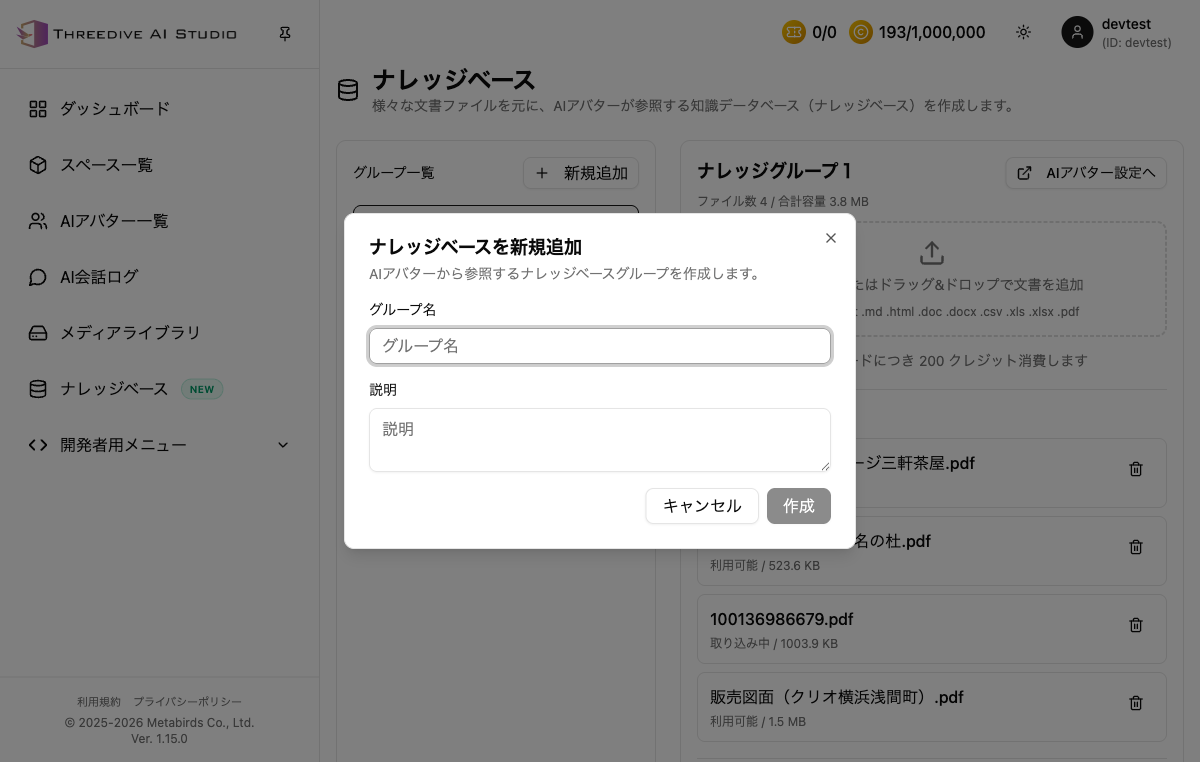Click the devtest username text
Screen dimensions: 1200x762
1126,25
